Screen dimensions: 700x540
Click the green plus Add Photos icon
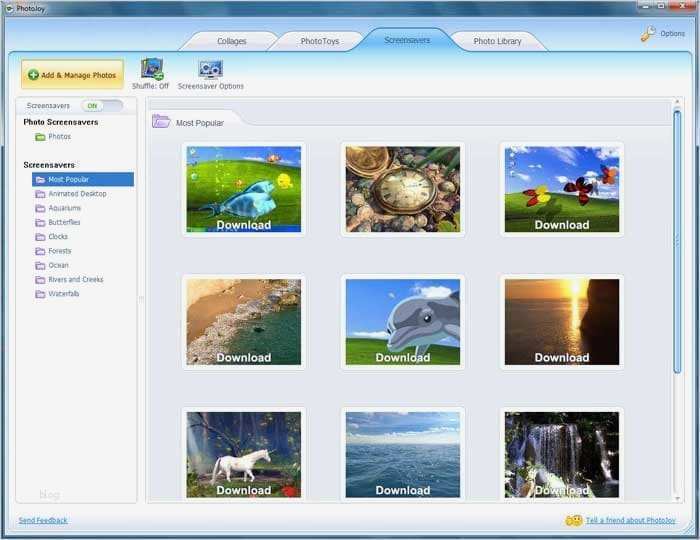pyautogui.click(x=33, y=75)
